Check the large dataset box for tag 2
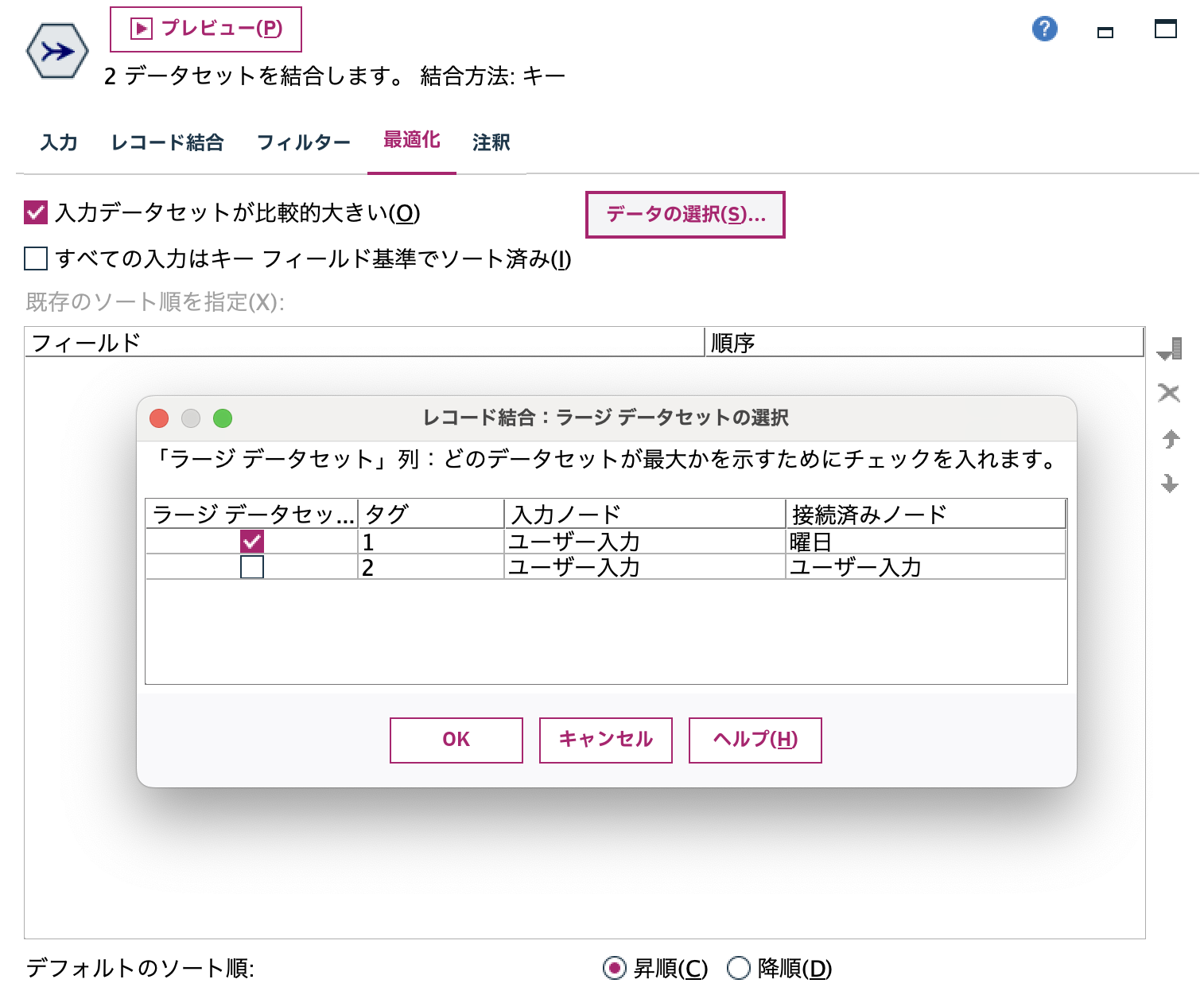1204x991 pixels. 251,567
